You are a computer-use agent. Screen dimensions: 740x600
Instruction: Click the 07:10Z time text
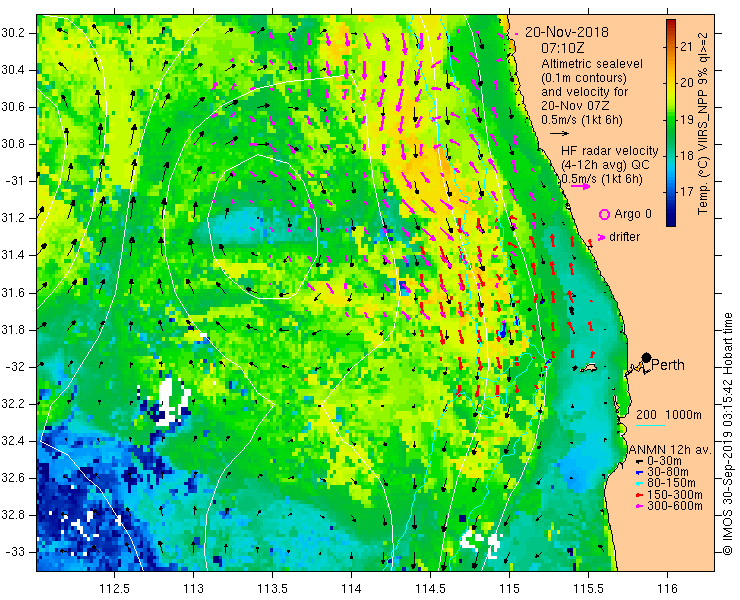tap(563, 48)
